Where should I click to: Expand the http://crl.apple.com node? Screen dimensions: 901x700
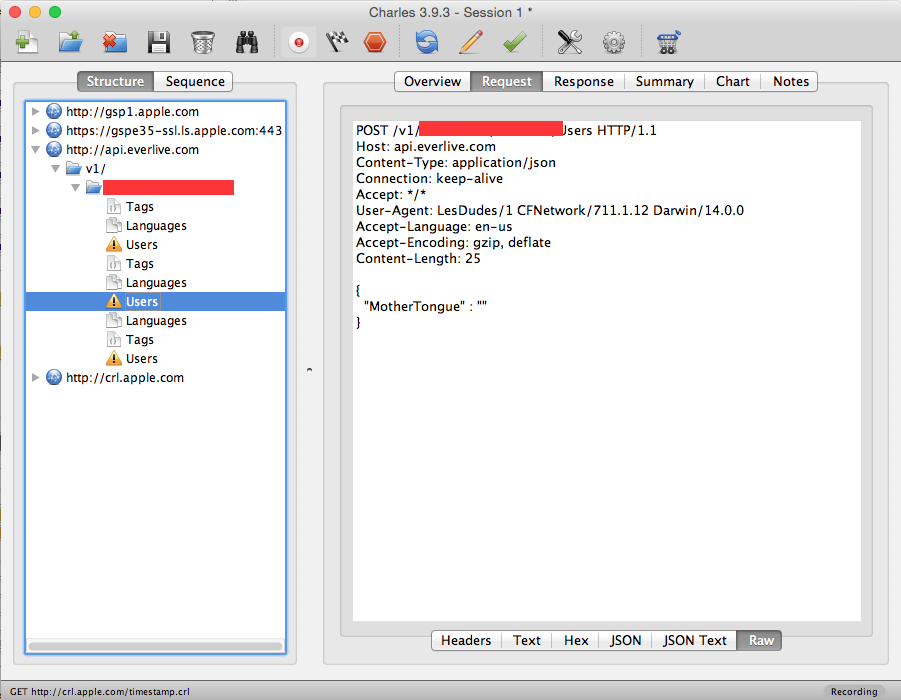coord(35,378)
